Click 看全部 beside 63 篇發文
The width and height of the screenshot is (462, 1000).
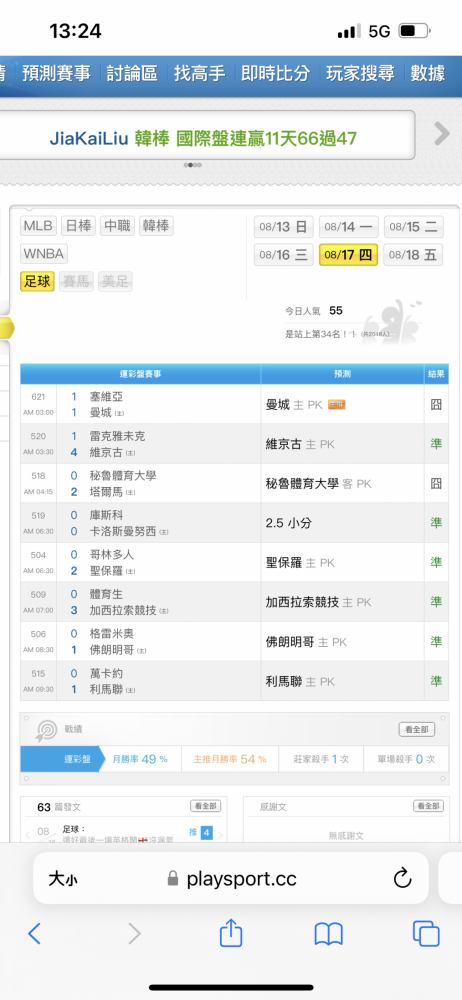click(x=205, y=806)
